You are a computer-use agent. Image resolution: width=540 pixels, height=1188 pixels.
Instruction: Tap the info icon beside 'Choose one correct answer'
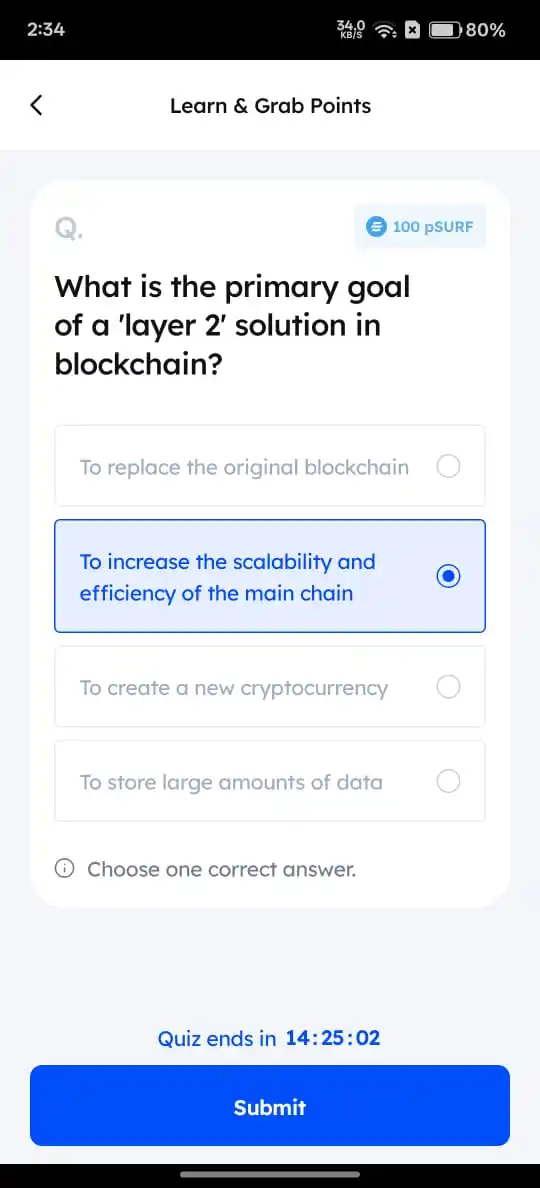(65, 869)
